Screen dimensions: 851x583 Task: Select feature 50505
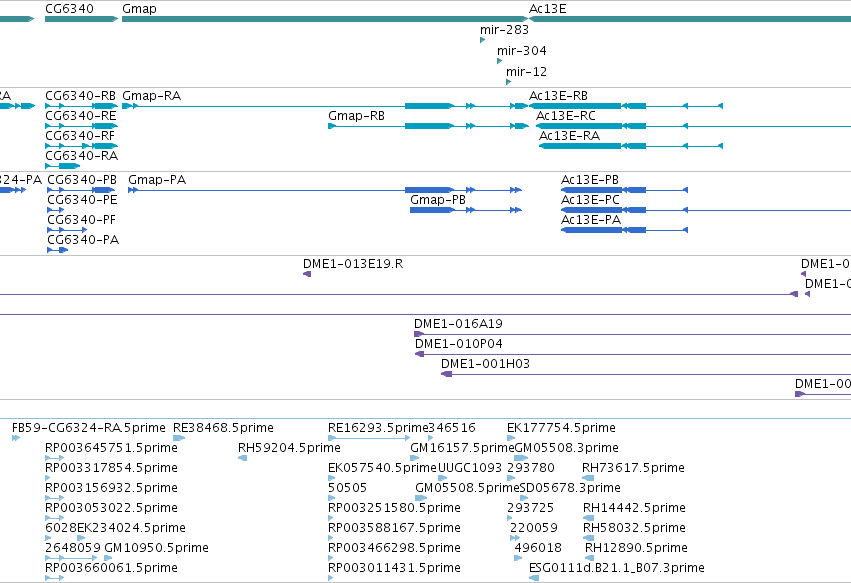click(331, 498)
